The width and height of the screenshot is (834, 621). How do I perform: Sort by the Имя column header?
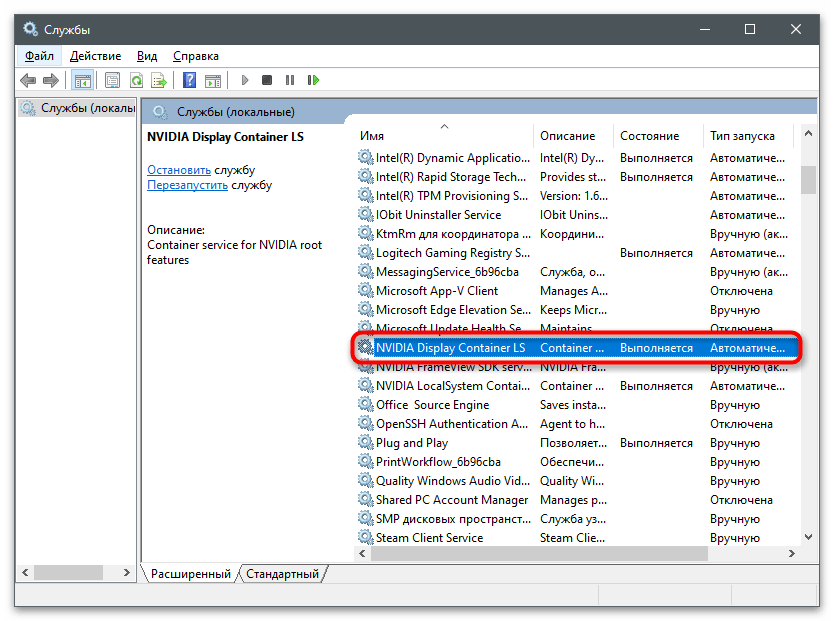tap(445, 136)
